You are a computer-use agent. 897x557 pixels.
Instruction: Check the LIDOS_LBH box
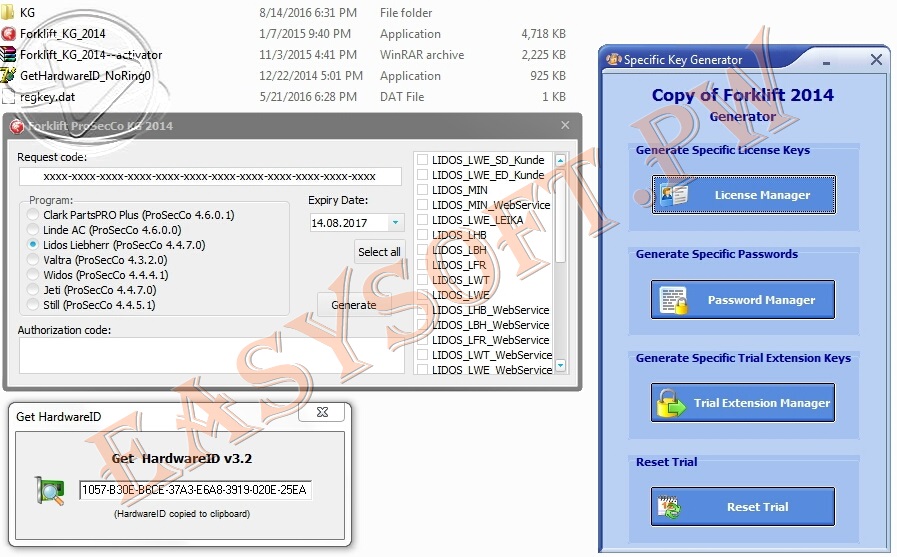(422, 250)
